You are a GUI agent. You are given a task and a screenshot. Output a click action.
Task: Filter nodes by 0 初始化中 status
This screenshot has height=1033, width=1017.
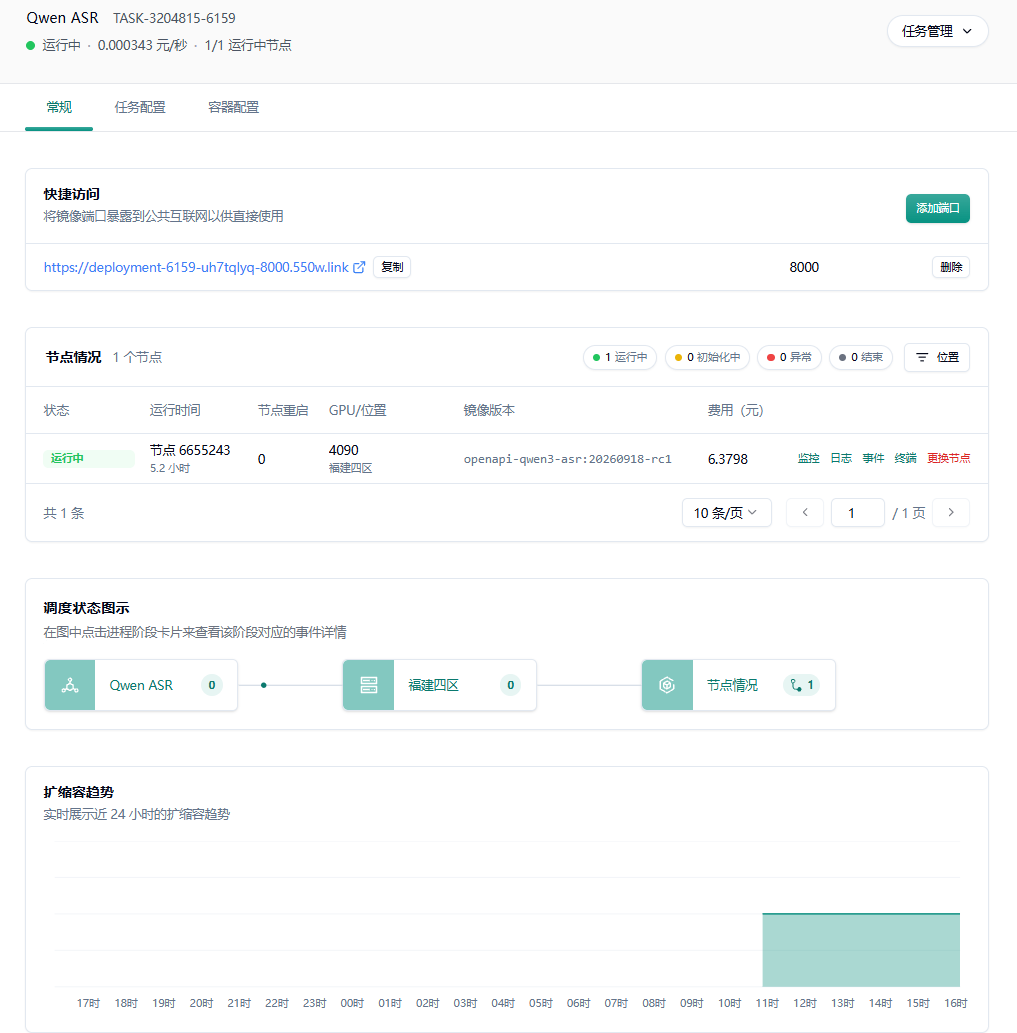click(x=707, y=357)
